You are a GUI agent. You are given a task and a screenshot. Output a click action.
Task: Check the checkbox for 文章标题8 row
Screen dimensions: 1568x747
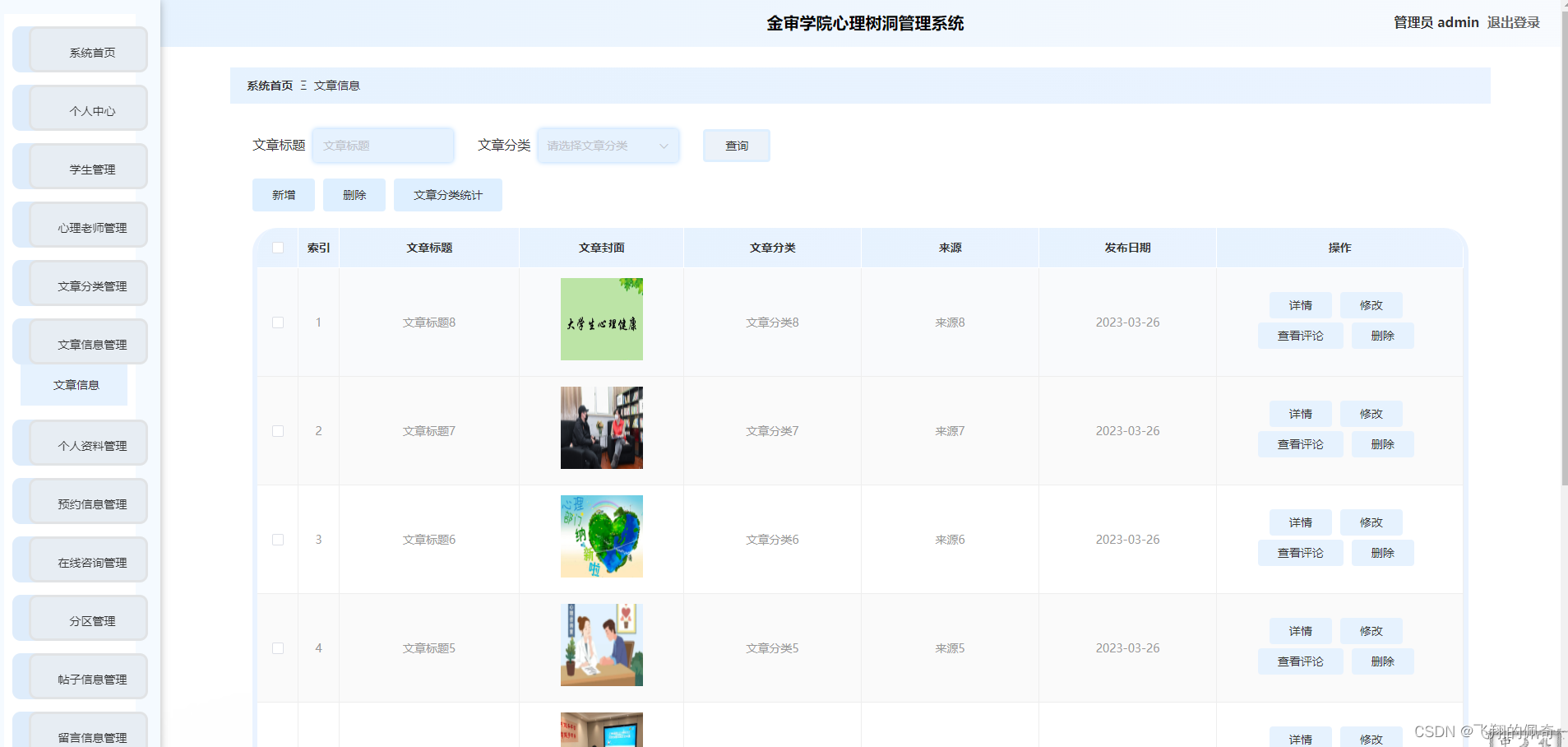click(x=278, y=322)
